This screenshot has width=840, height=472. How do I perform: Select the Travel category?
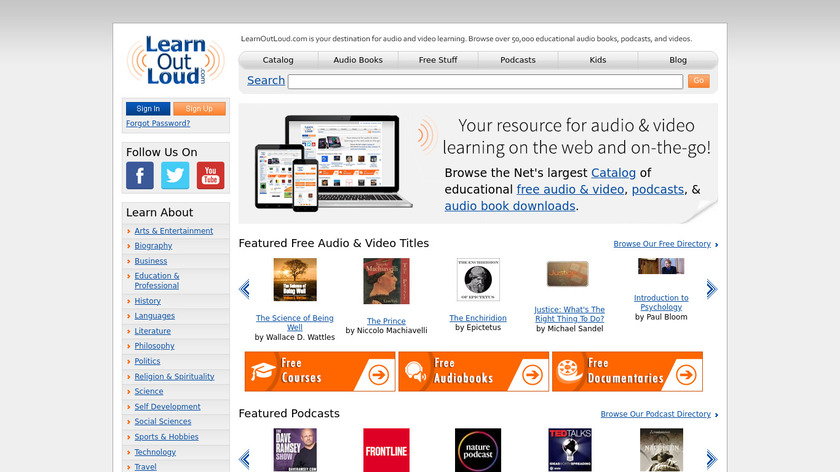pos(145,467)
